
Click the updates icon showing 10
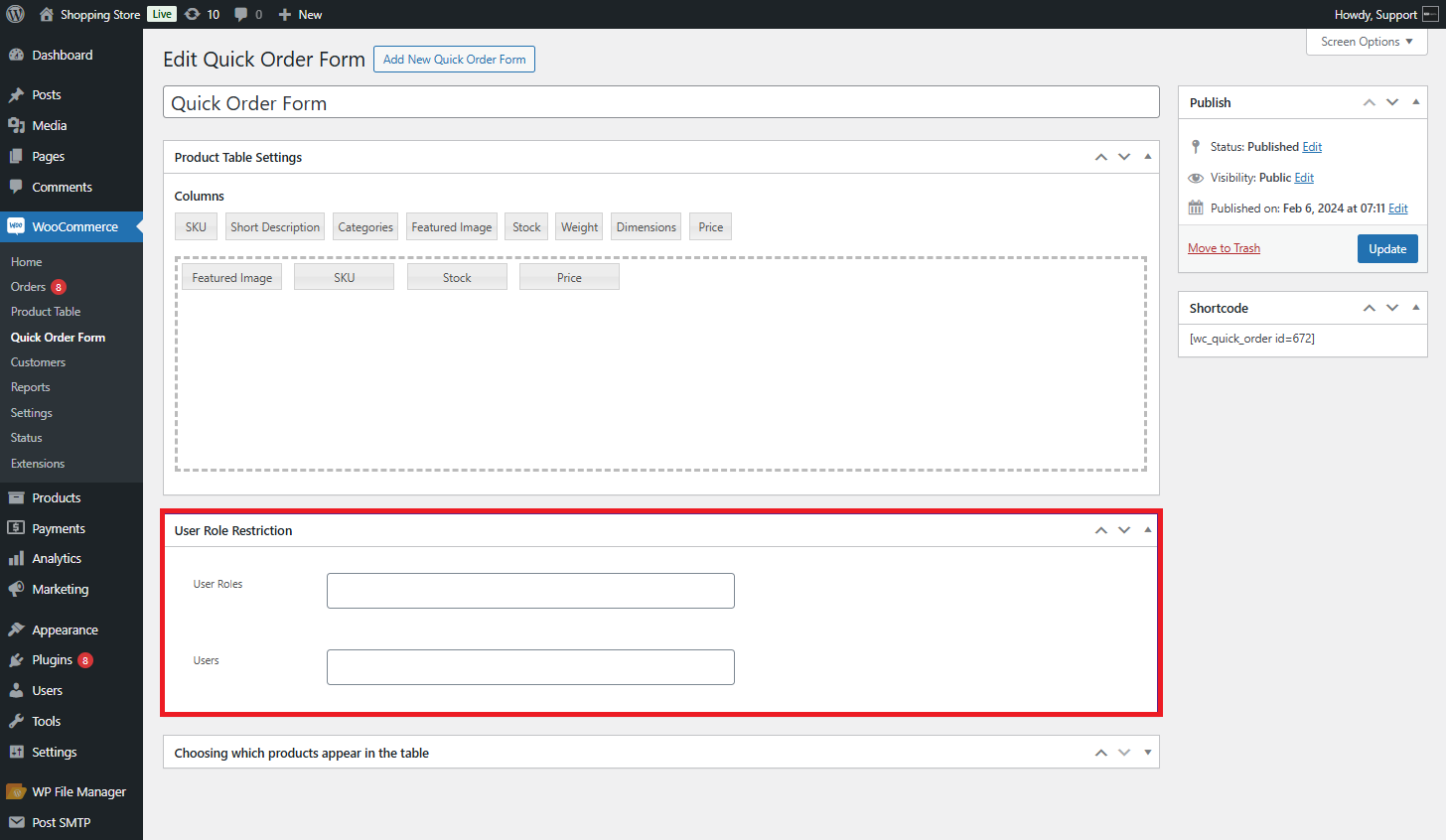(193, 14)
